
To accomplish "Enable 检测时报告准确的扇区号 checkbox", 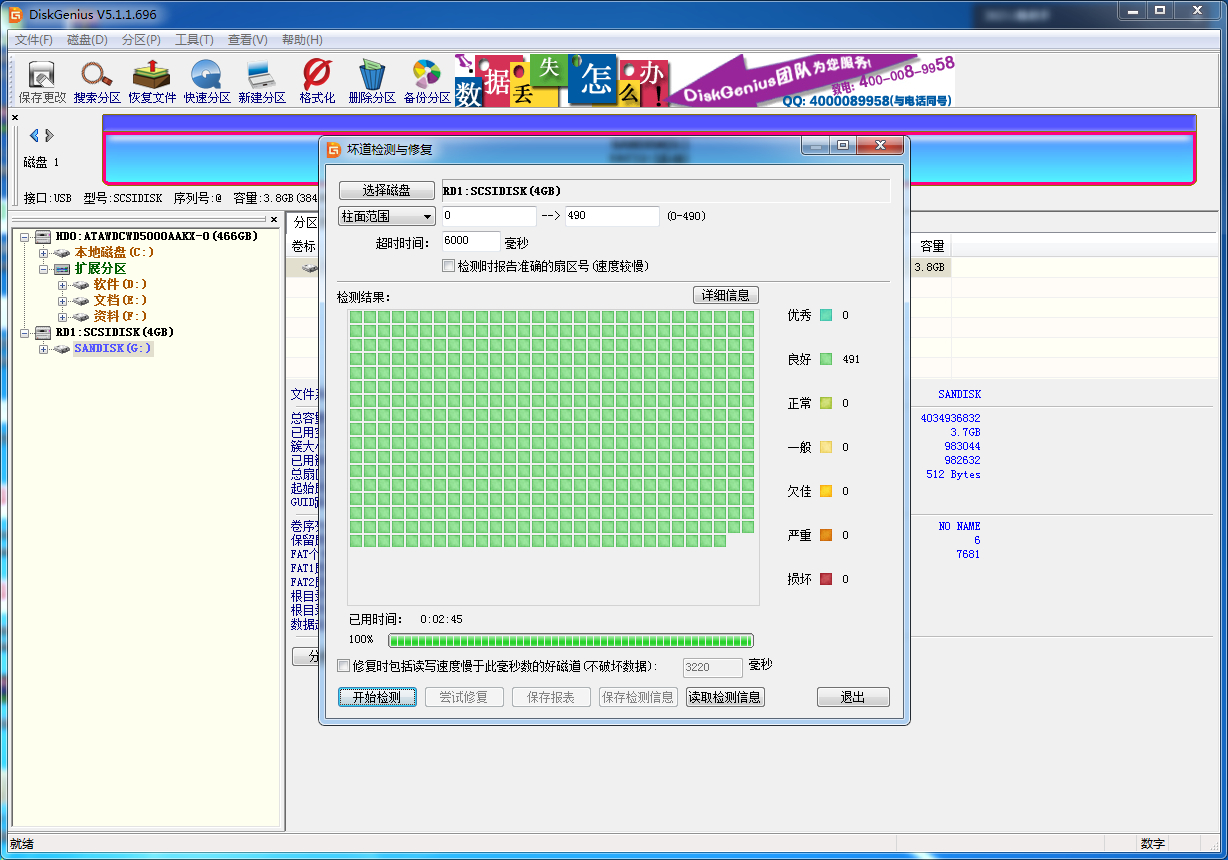I will click(x=448, y=266).
